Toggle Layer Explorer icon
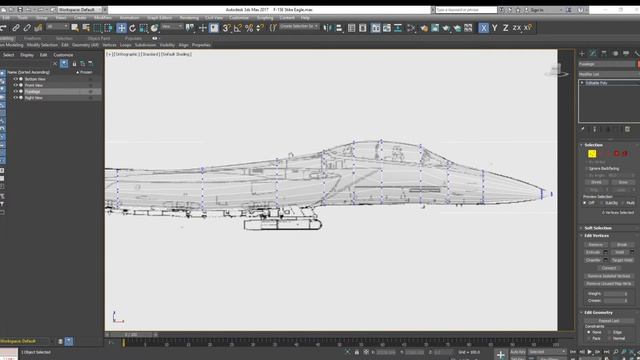The width and height of the screenshot is (640, 360). pyautogui.click(x=362, y=28)
